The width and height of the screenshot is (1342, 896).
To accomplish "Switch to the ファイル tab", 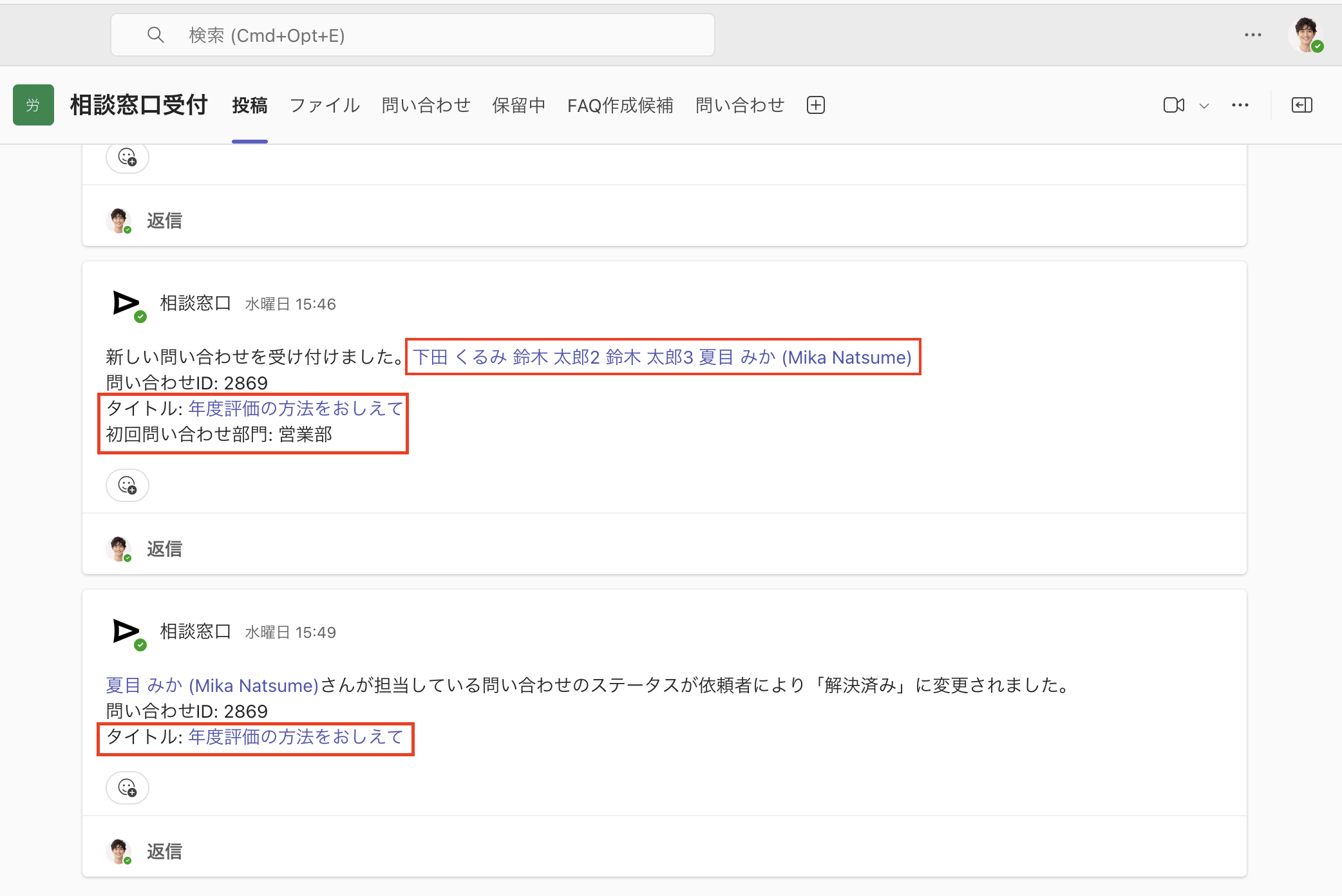I will [x=325, y=105].
